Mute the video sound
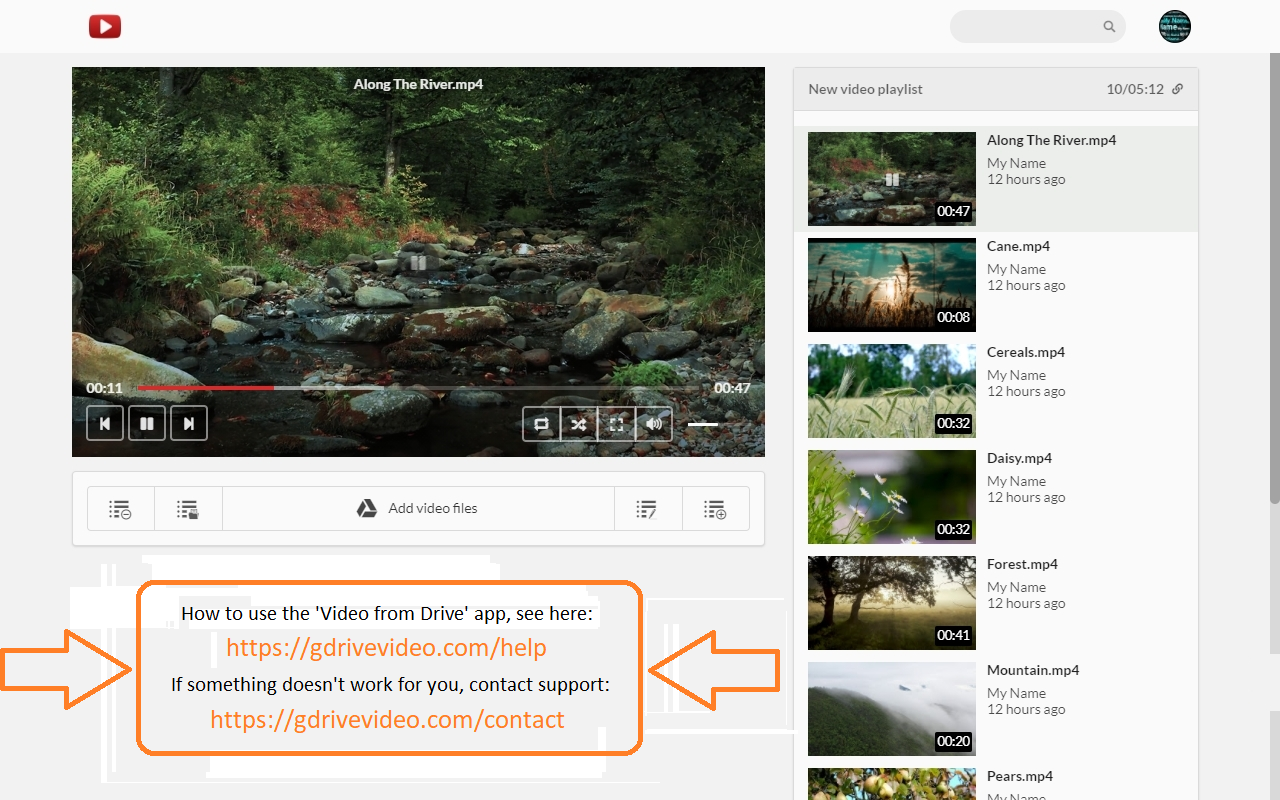 tap(654, 424)
